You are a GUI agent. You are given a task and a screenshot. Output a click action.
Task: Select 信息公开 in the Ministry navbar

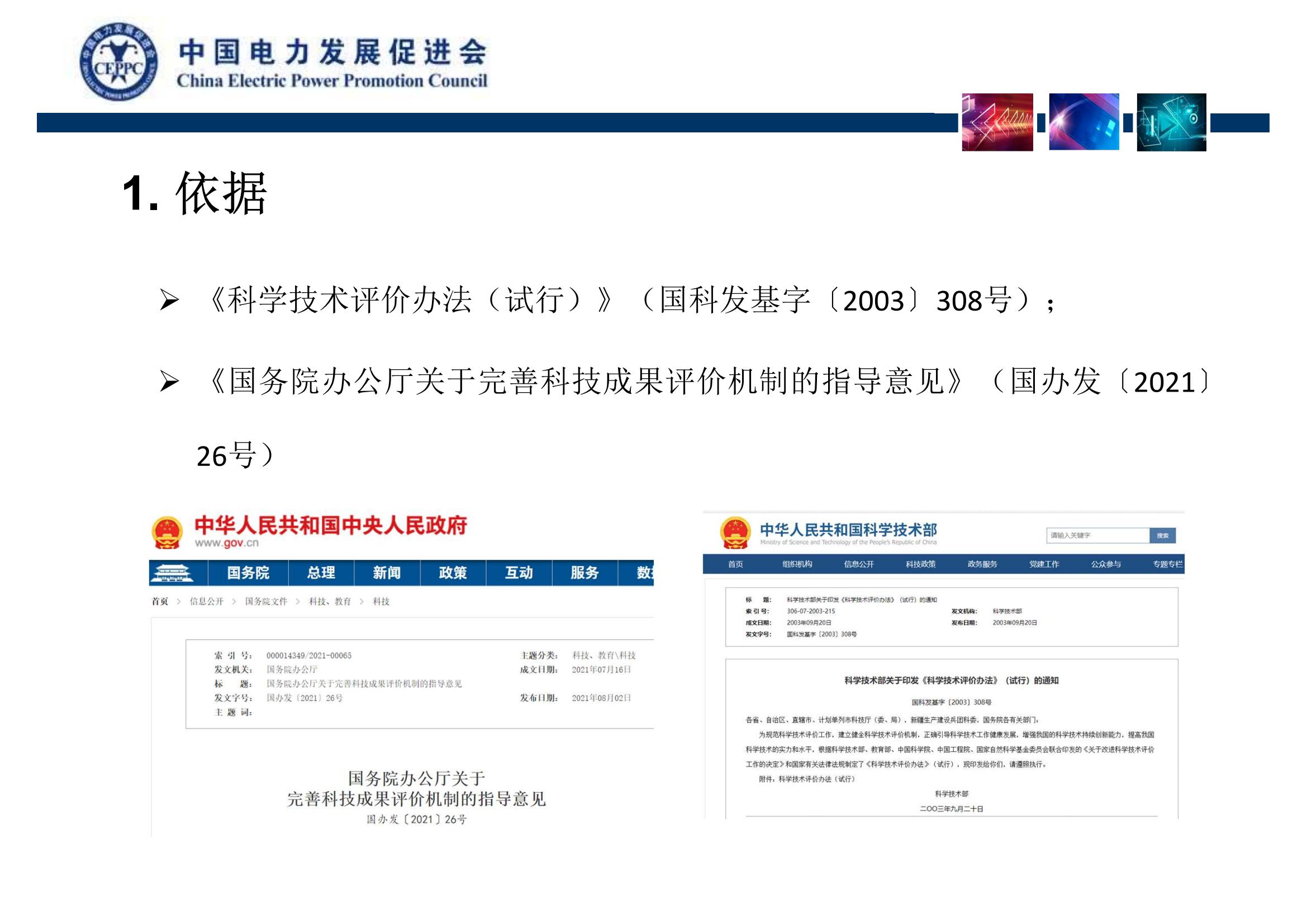[x=858, y=564]
